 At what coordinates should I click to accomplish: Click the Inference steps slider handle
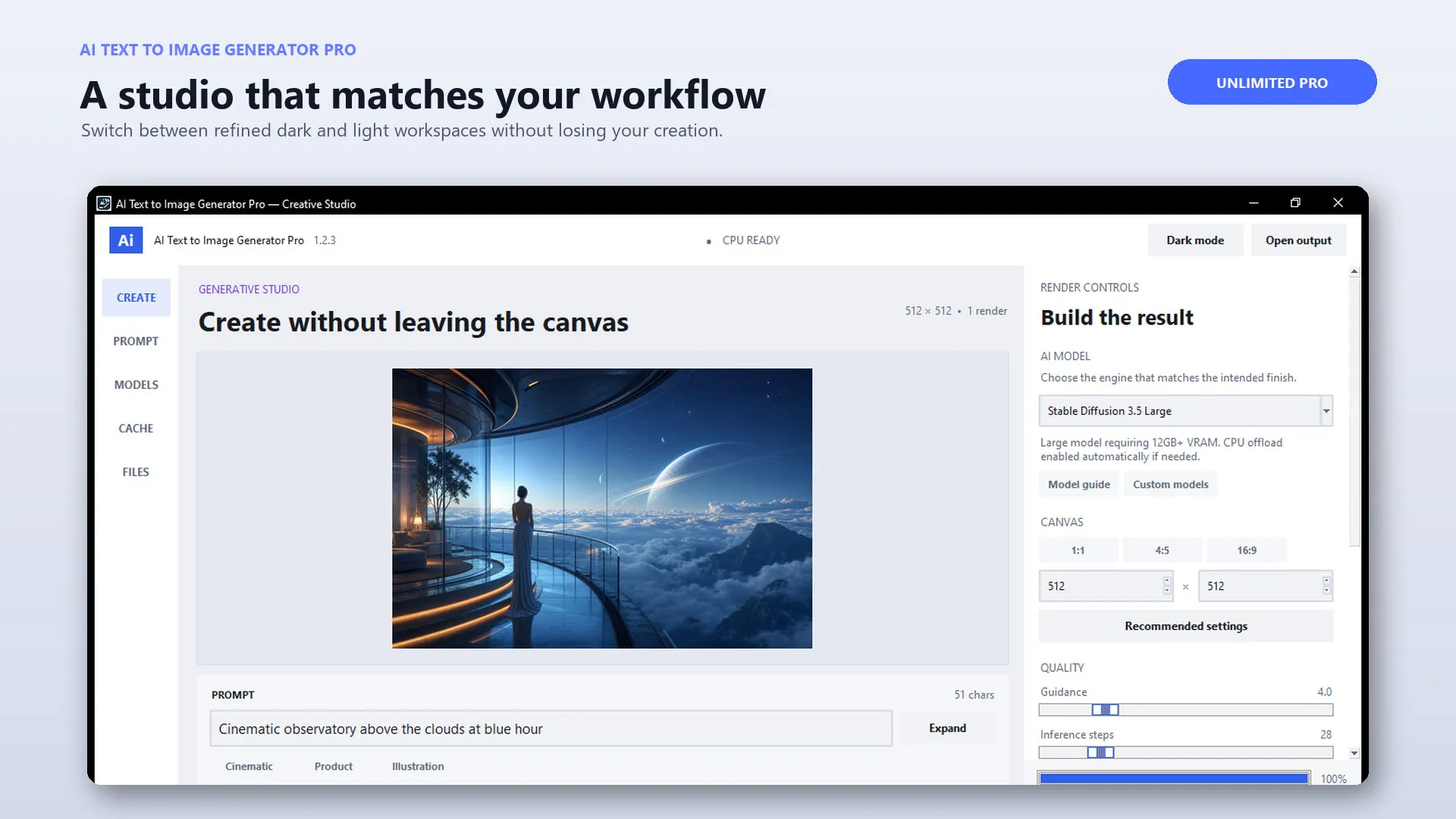pos(1101,752)
